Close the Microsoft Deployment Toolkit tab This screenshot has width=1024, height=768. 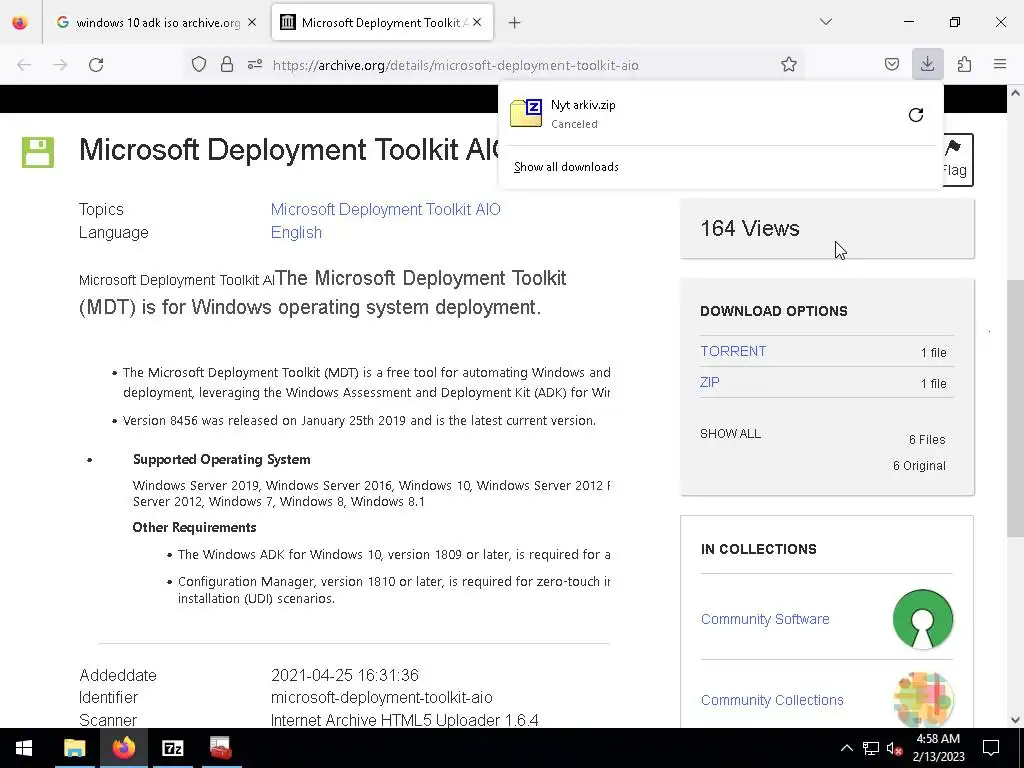pos(477,22)
